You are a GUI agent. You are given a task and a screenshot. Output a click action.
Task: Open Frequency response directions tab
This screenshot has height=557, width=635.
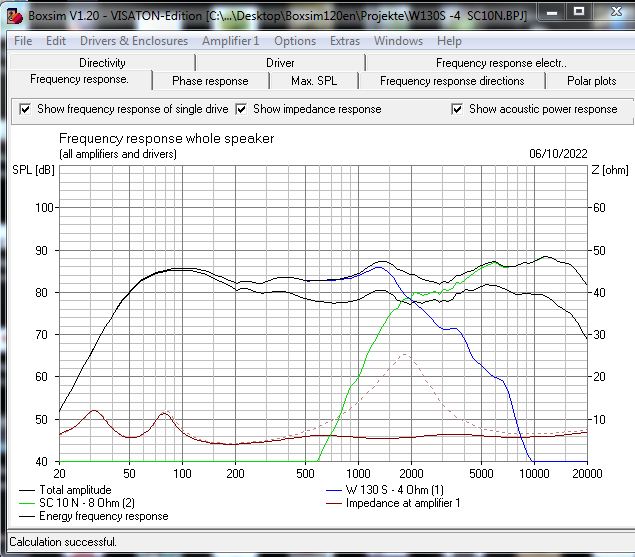[452, 81]
